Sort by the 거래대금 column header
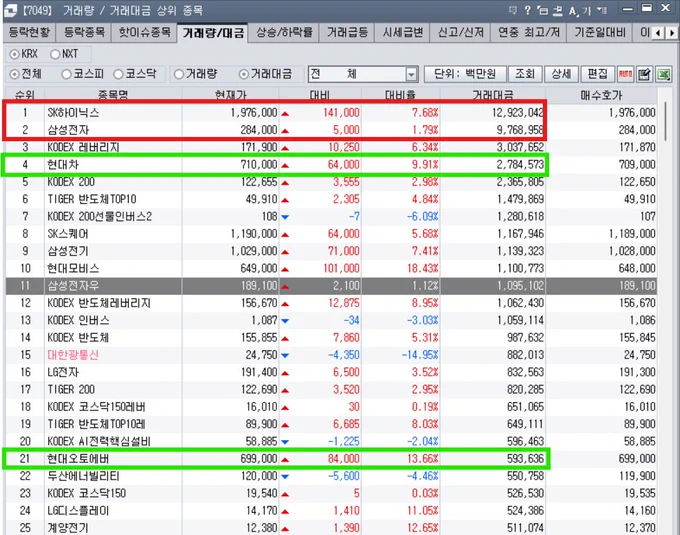680x535 pixels. click(493, 95)
